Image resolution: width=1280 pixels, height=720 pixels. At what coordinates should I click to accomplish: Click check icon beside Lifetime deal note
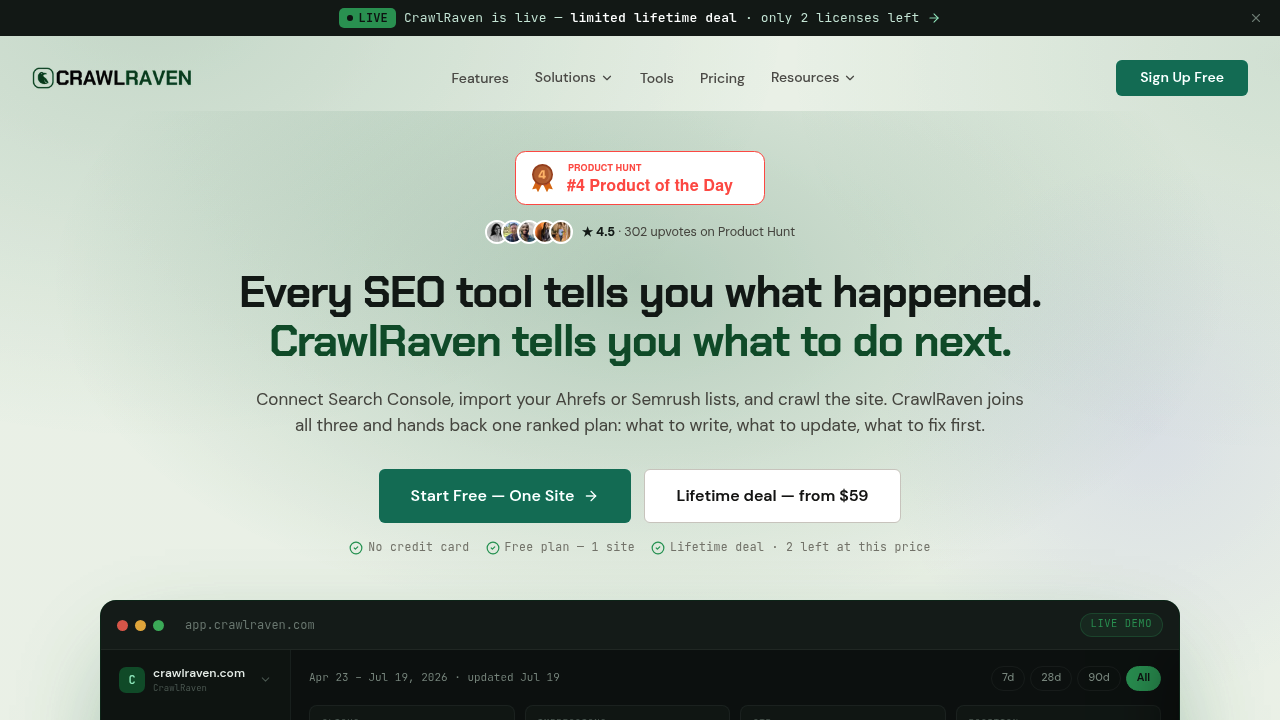click(x=658, y=548)
